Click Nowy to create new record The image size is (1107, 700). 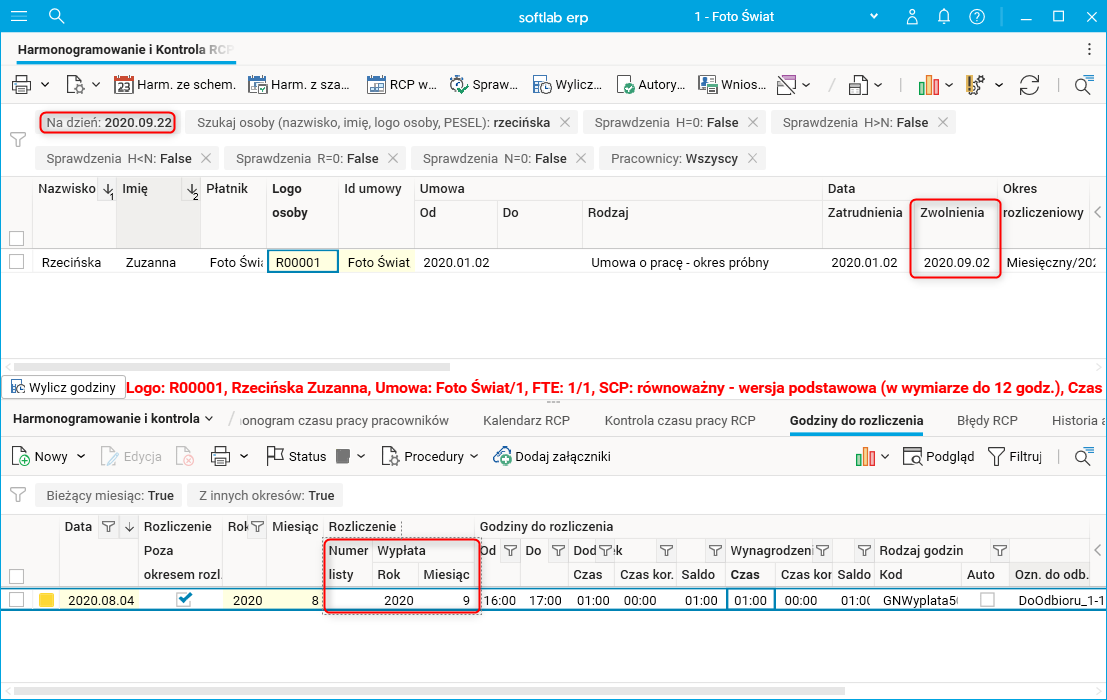click(x=40, y=457)
